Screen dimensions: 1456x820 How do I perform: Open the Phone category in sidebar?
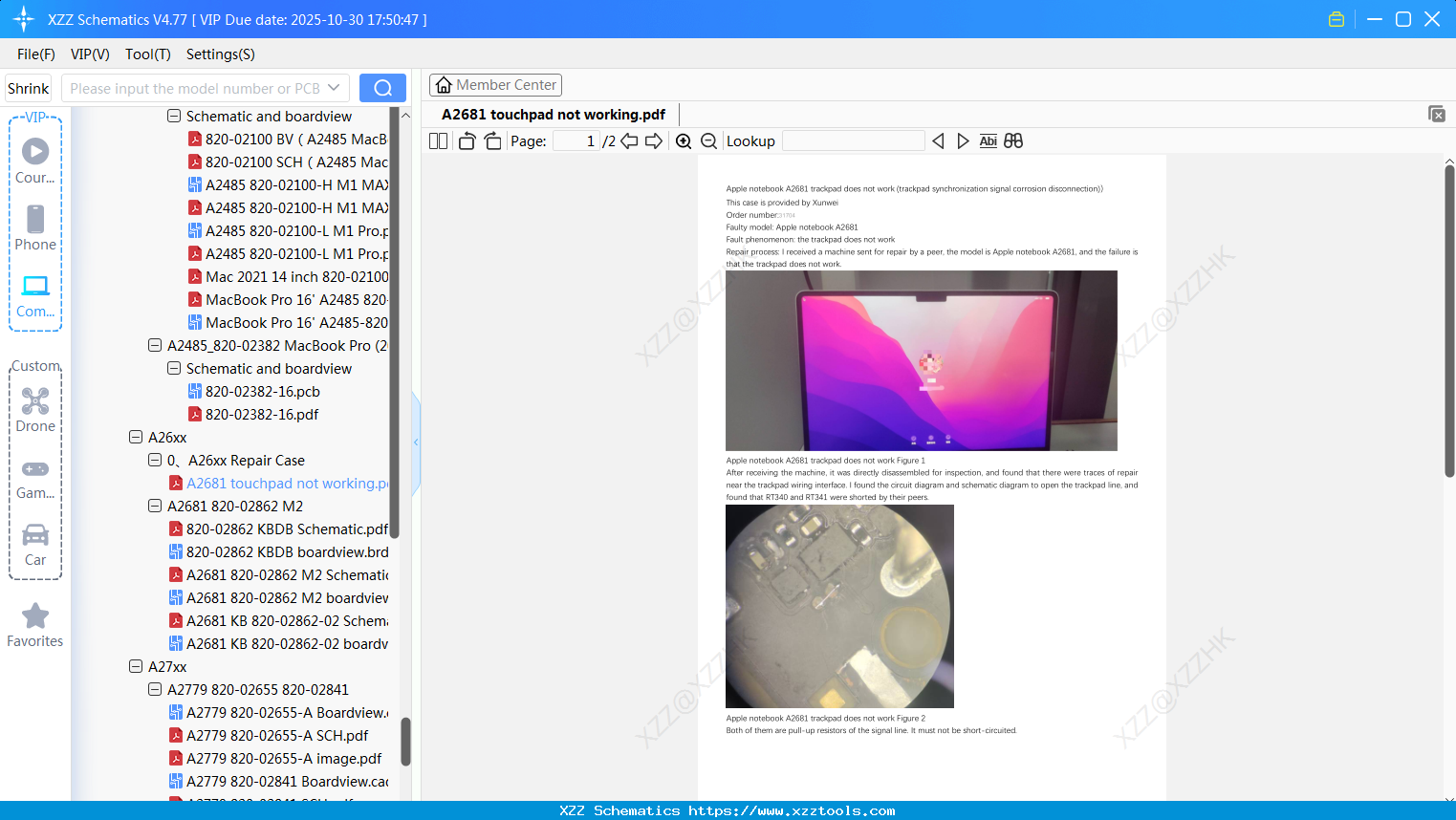35,227
